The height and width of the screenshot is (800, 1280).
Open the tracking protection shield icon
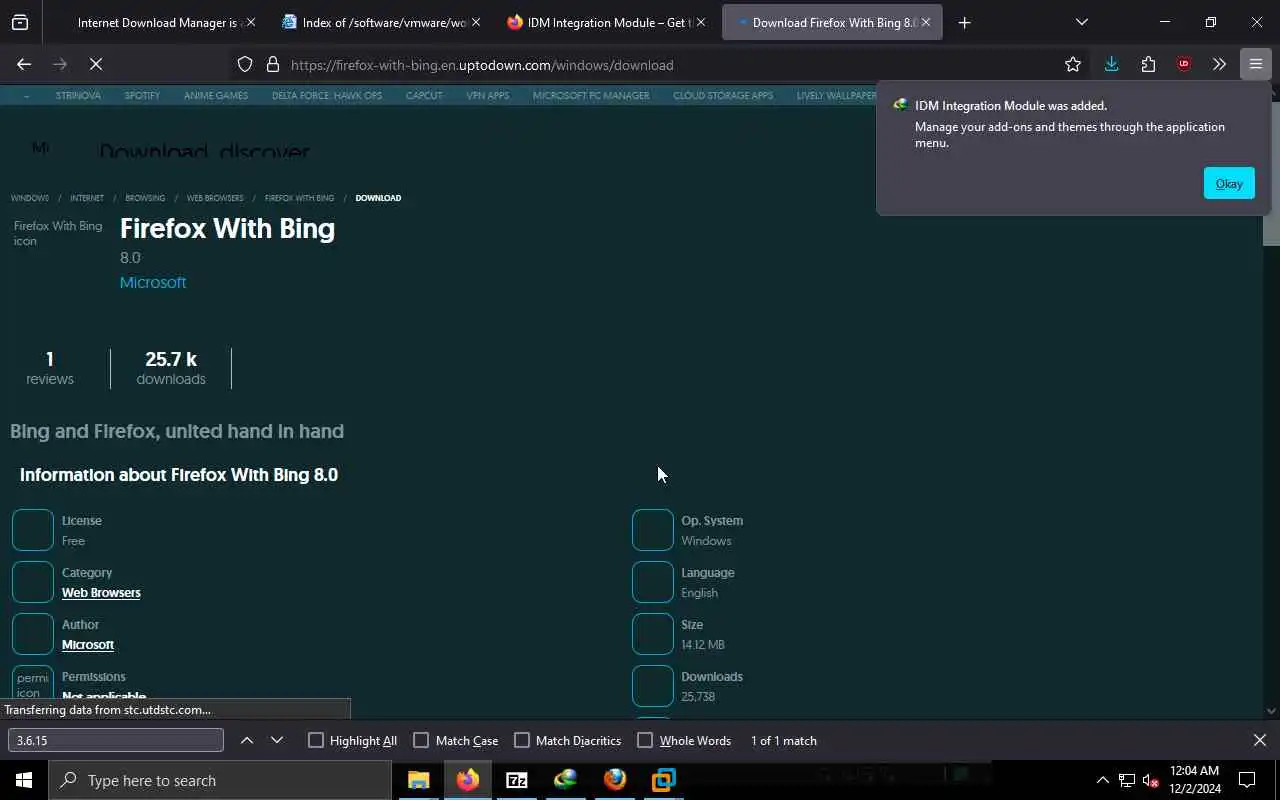[x=245, y=65]
